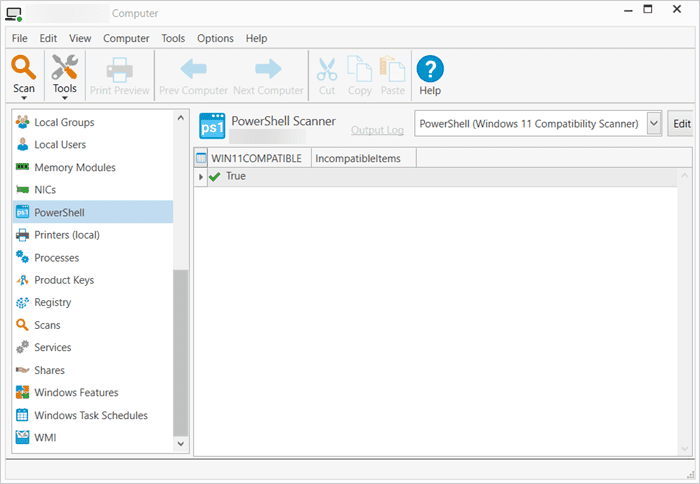Select PowerShell ps1 icon in sidebar
700x484 pixels.
22,212
